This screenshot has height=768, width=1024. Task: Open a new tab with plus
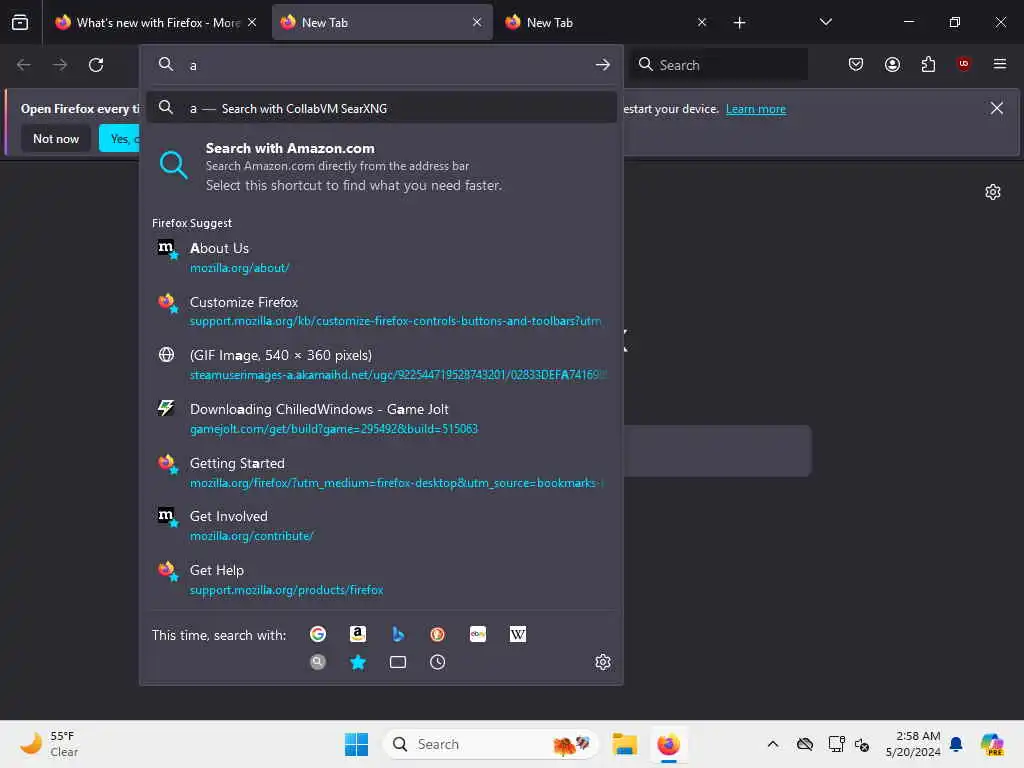[739, 23]
